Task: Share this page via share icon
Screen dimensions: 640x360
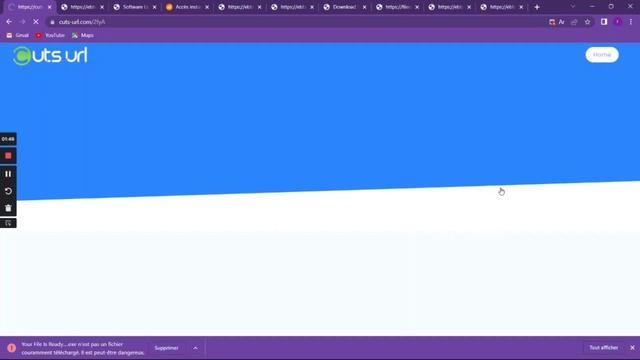Action: click(x=574, y=22)
